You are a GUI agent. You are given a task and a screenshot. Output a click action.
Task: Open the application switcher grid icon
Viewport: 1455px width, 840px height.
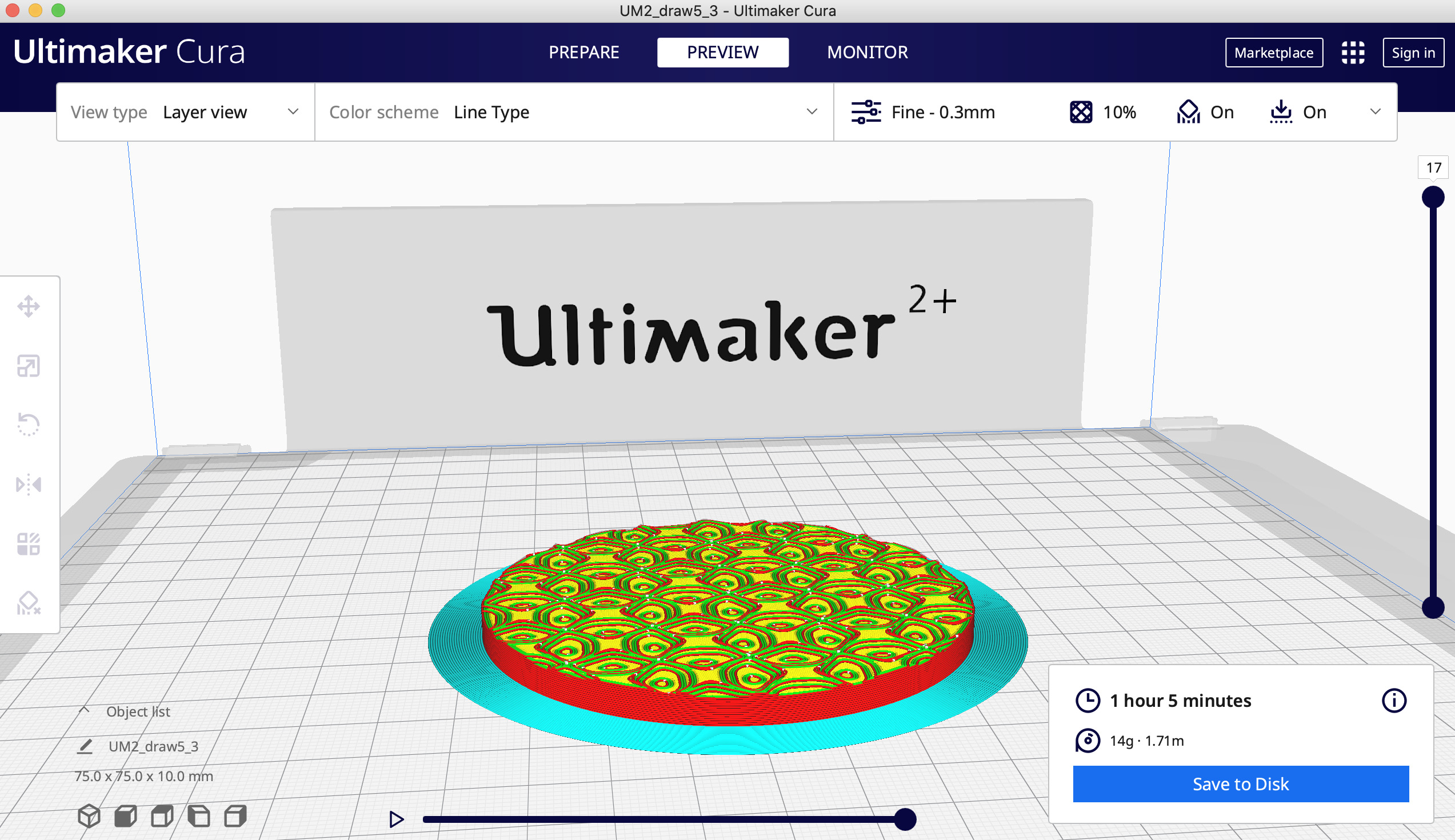[x=1352, y=53]
